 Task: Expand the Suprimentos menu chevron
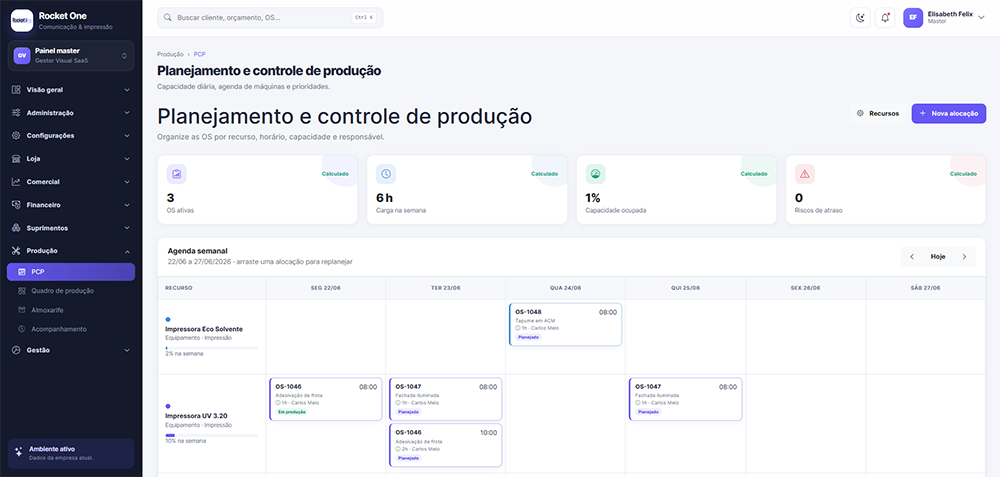coord(127,228)
